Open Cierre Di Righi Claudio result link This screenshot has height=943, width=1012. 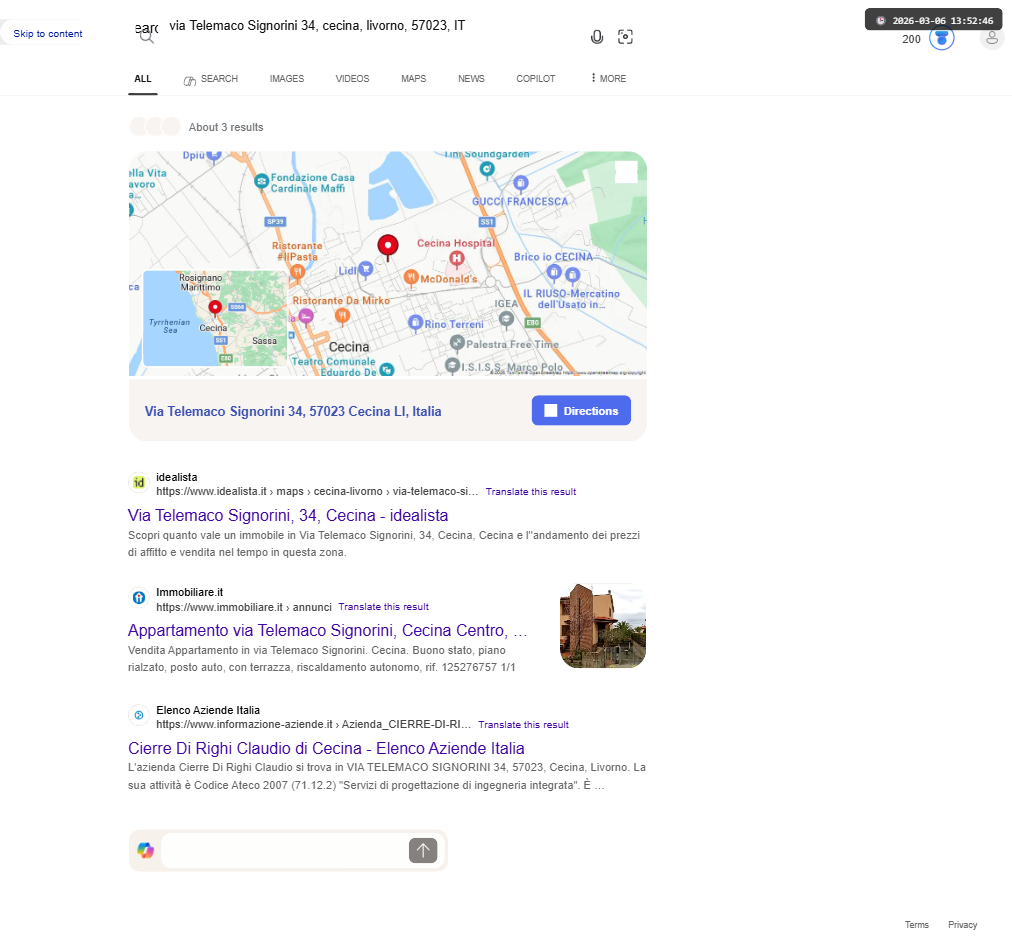pos(326,748)
